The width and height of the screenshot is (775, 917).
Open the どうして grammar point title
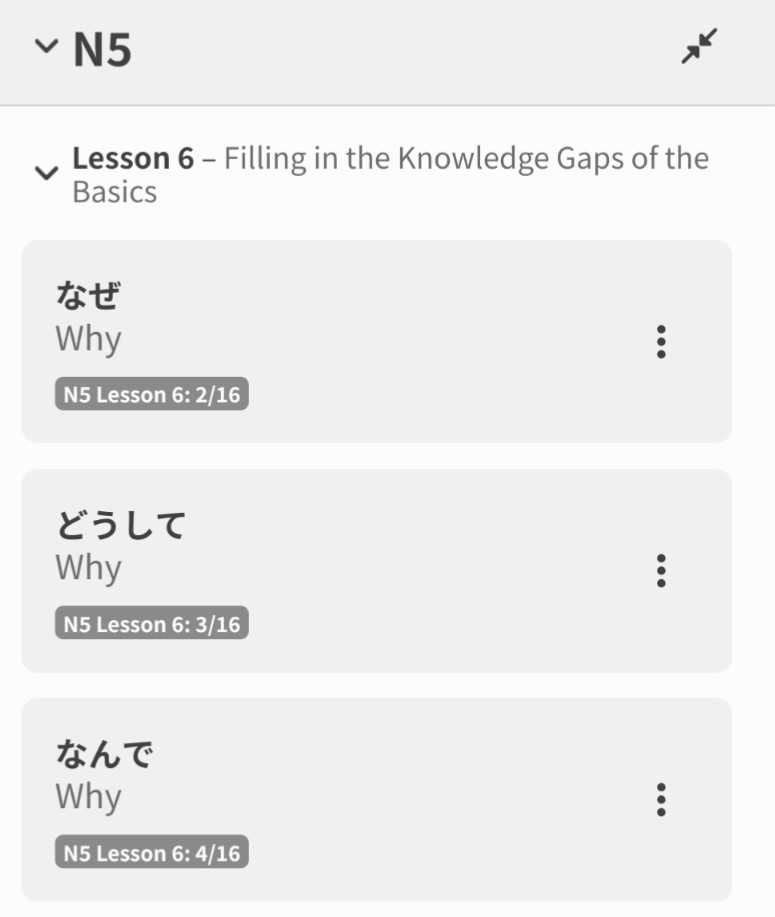[x=120, y=525]
